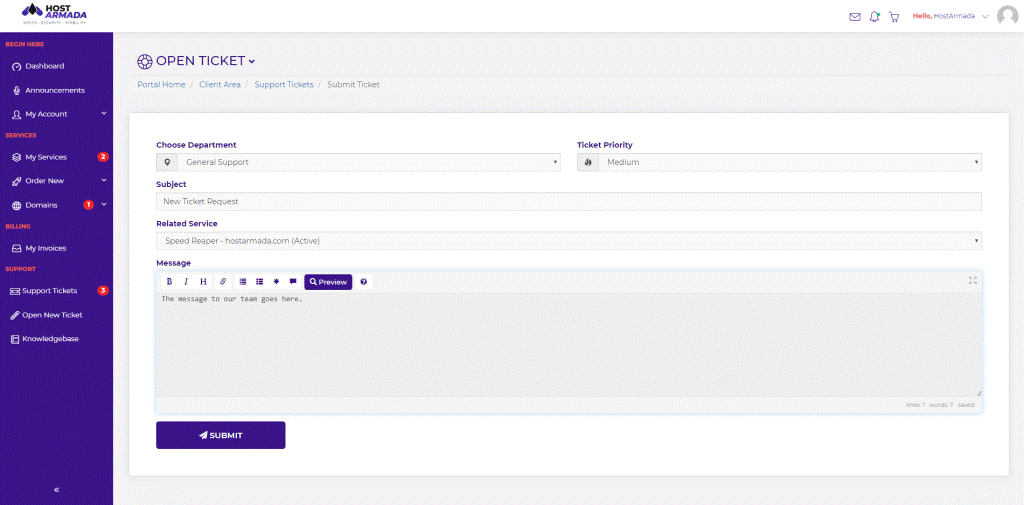This screenshot has height=505, width=1024.
Task: Click Client Area breadcrumb link
Action: (219, 85)
